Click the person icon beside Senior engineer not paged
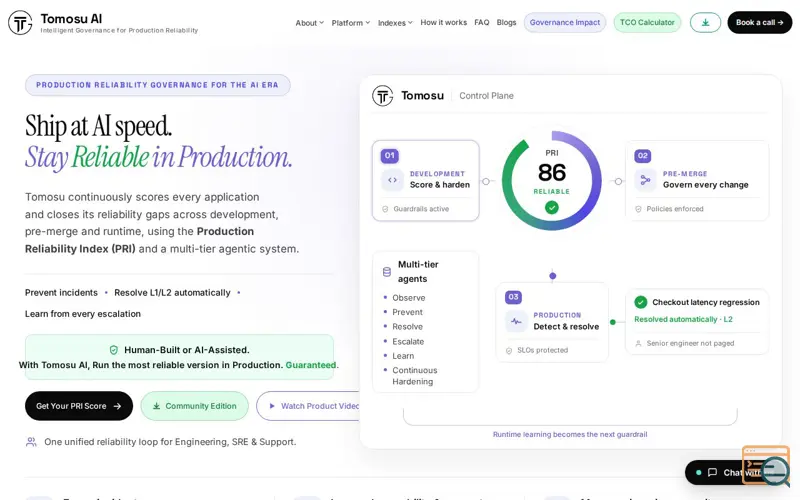The image size is (800, 500). point(638,343)
